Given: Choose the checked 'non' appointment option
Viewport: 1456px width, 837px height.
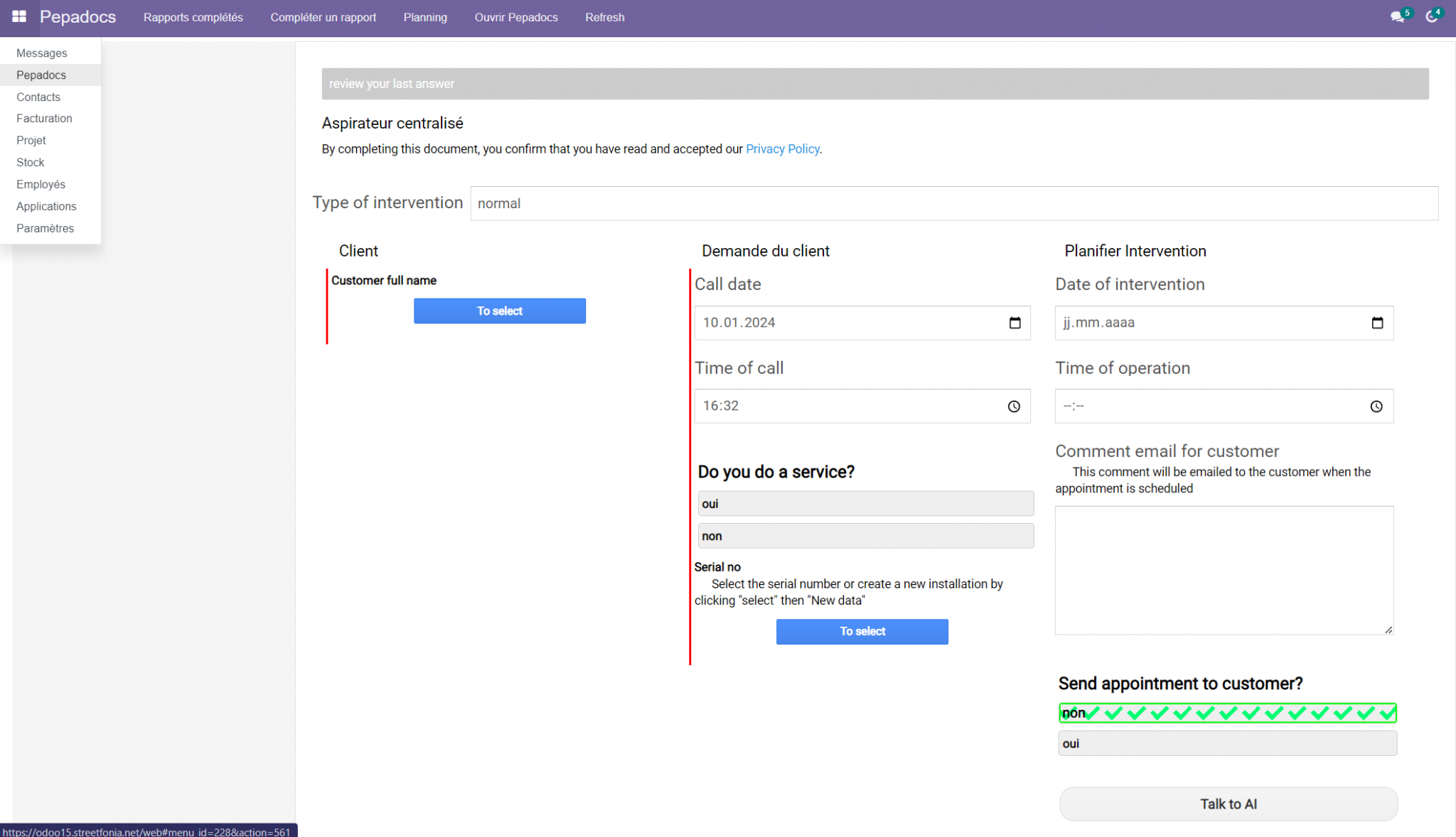Looking at the screenshot, I should [1227, 713].
